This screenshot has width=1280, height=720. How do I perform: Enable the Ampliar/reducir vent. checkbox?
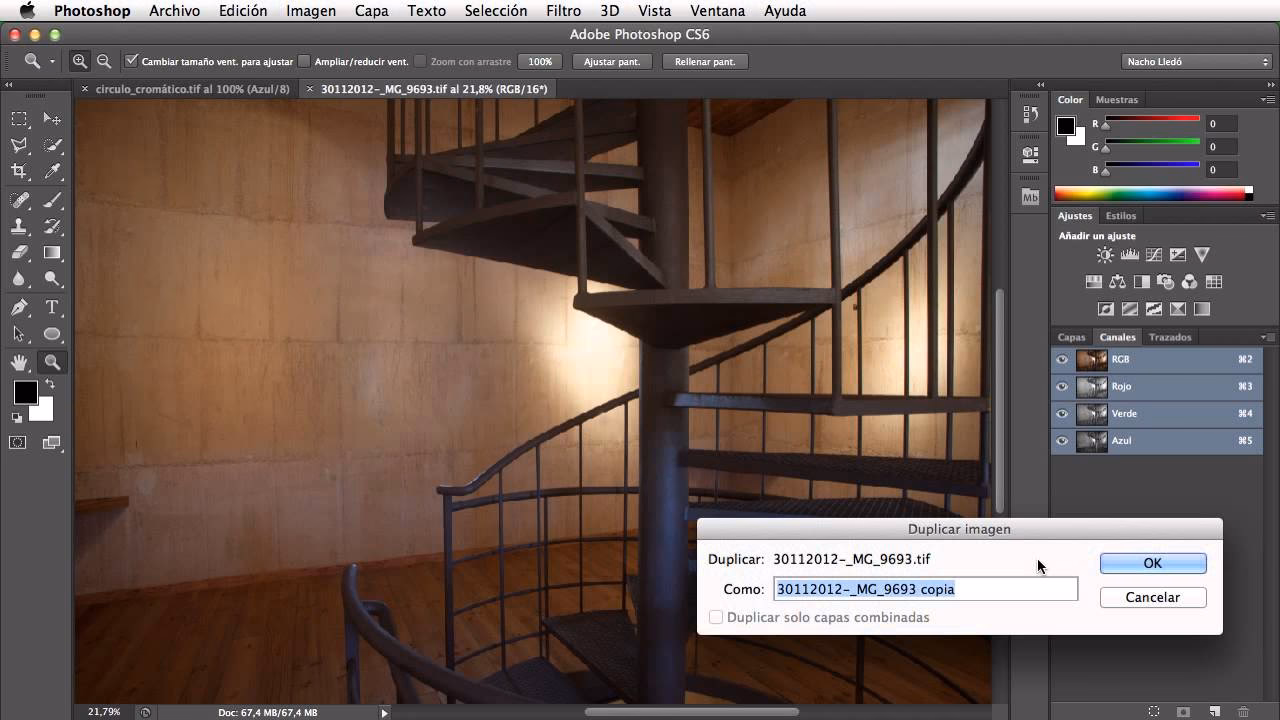tap(304, 61)
